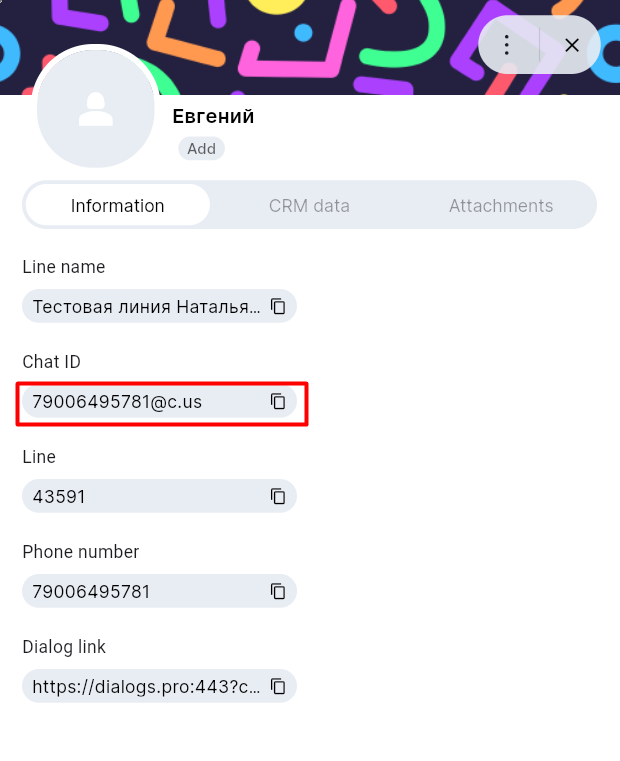Switch to the Attachments tab
Screen dimensions: 620x761
(500, 206)
